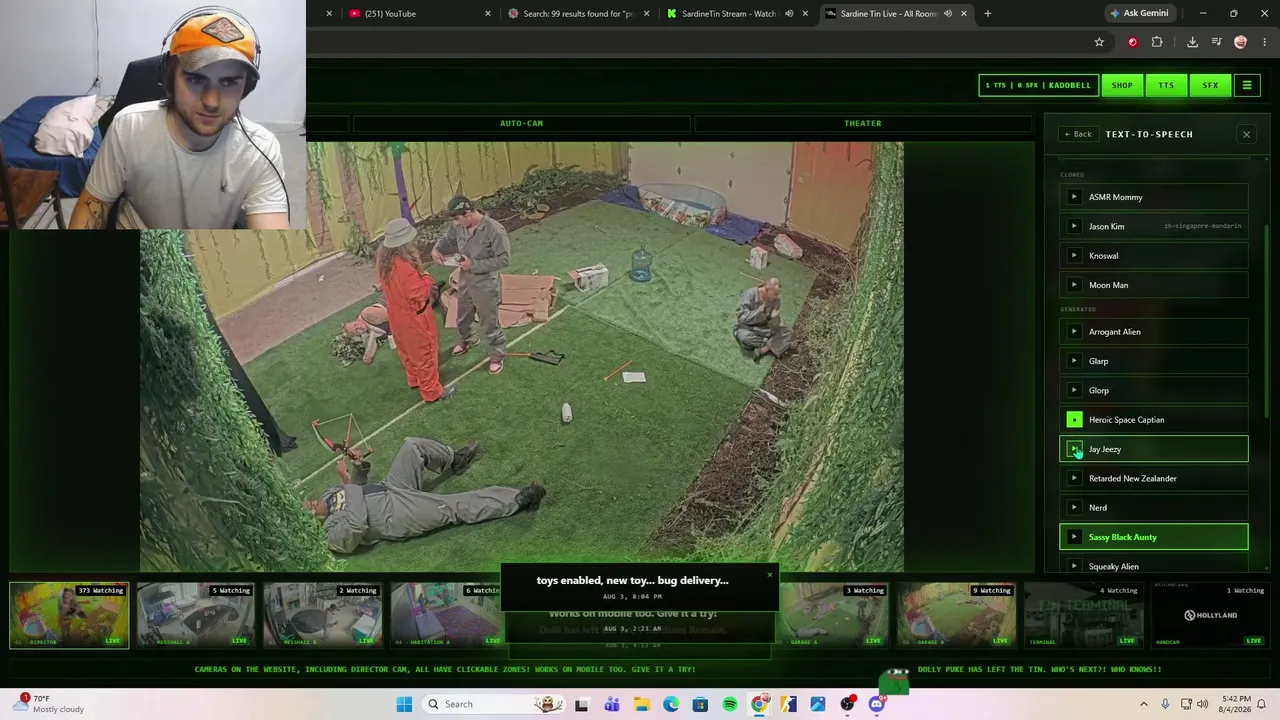Choose the Arrogant Alien voice name
1280x720 pixels.
click(x=1114, y=332)
